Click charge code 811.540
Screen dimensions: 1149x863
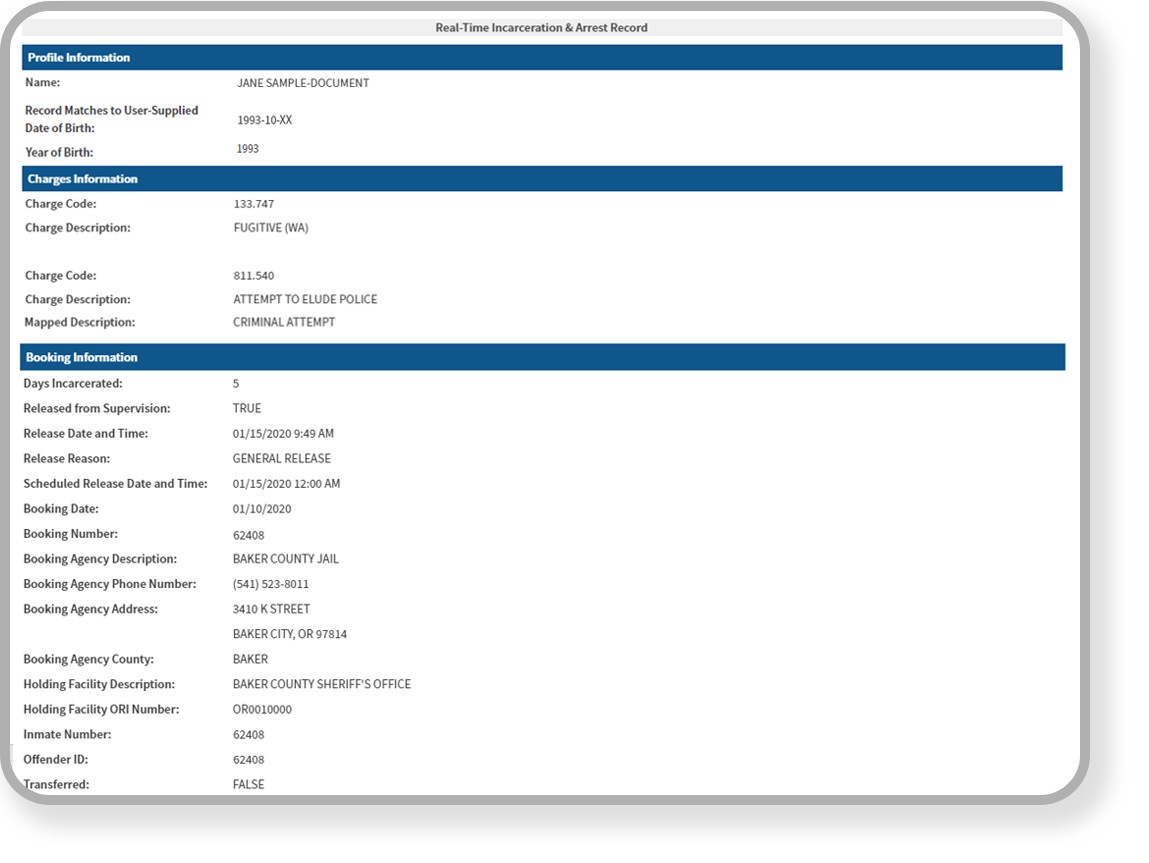[x=254, y=276]
